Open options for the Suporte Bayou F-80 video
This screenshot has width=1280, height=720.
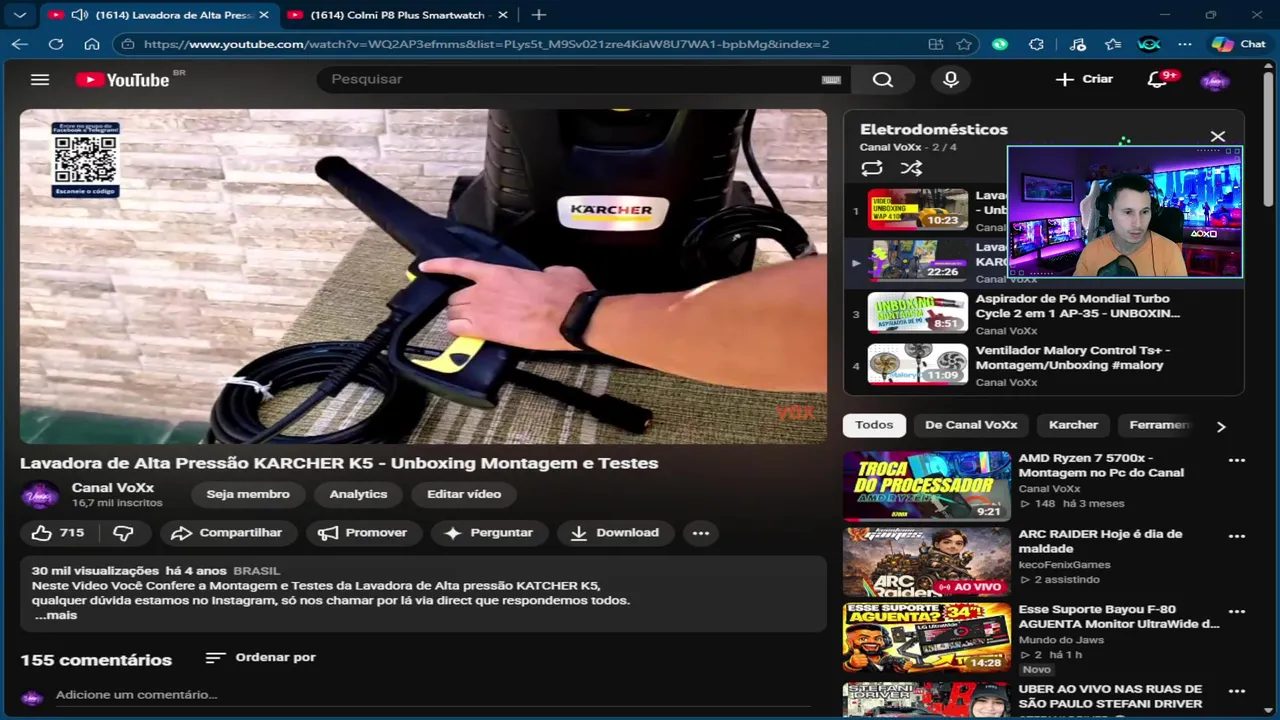pos(1237,611)
